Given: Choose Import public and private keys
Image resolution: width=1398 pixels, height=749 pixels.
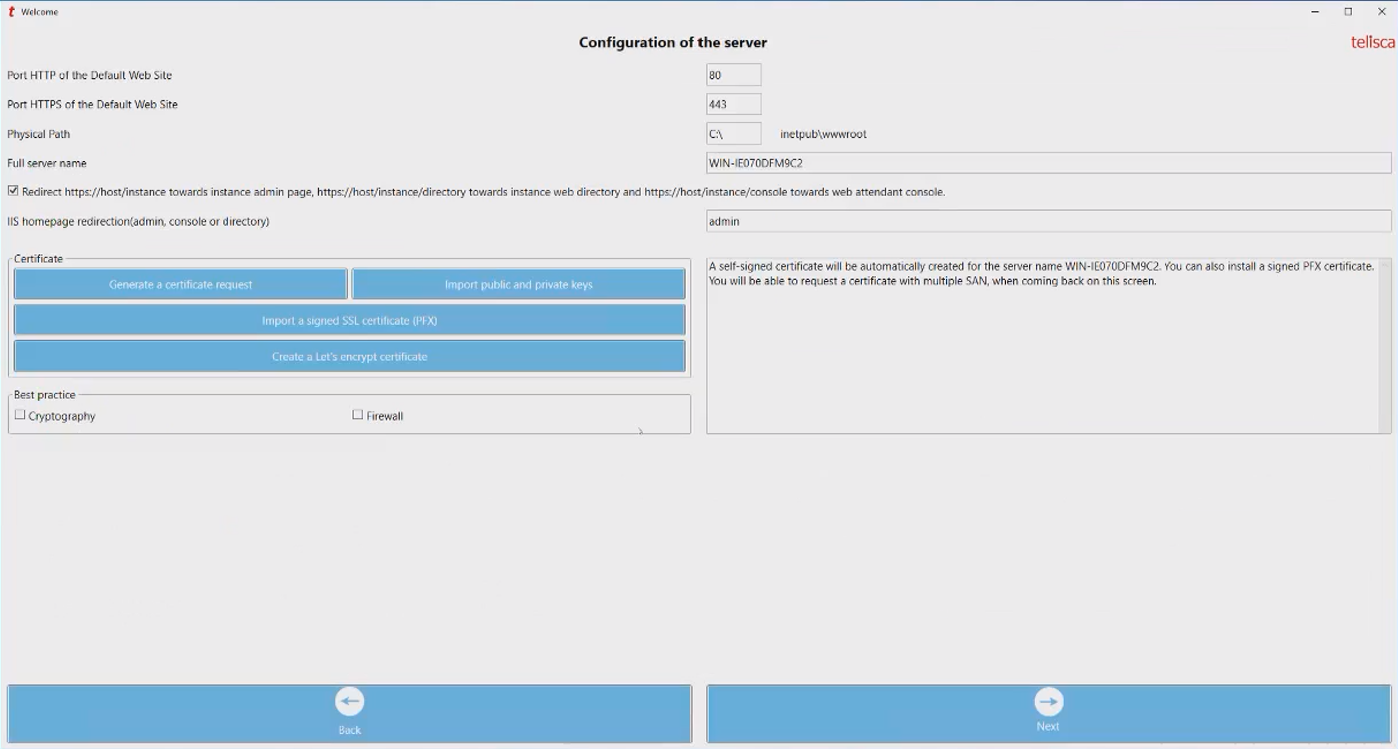Looking at the screenshot, I should [x=518, y=285].
